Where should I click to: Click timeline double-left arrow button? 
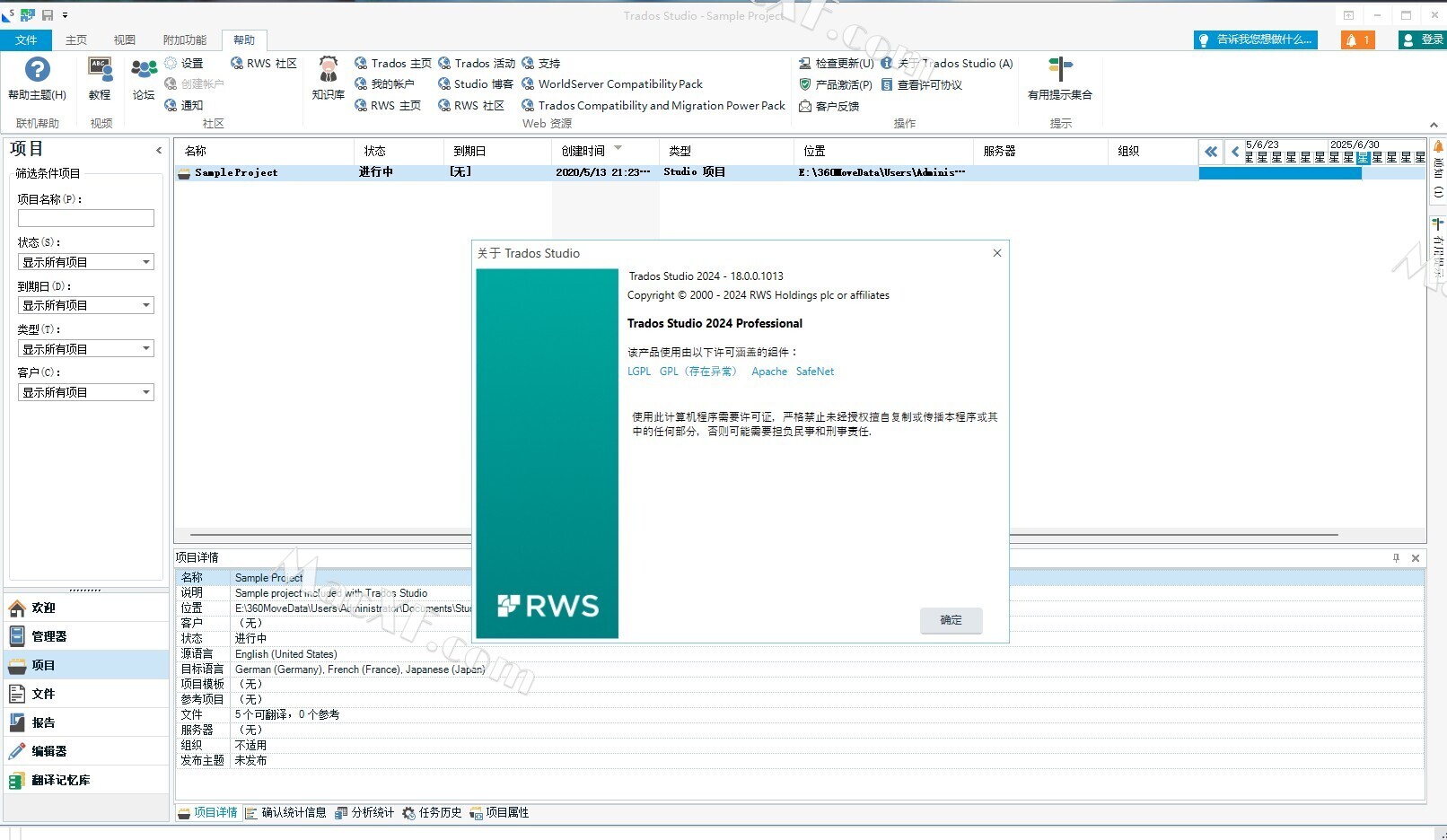[1211, 152]
